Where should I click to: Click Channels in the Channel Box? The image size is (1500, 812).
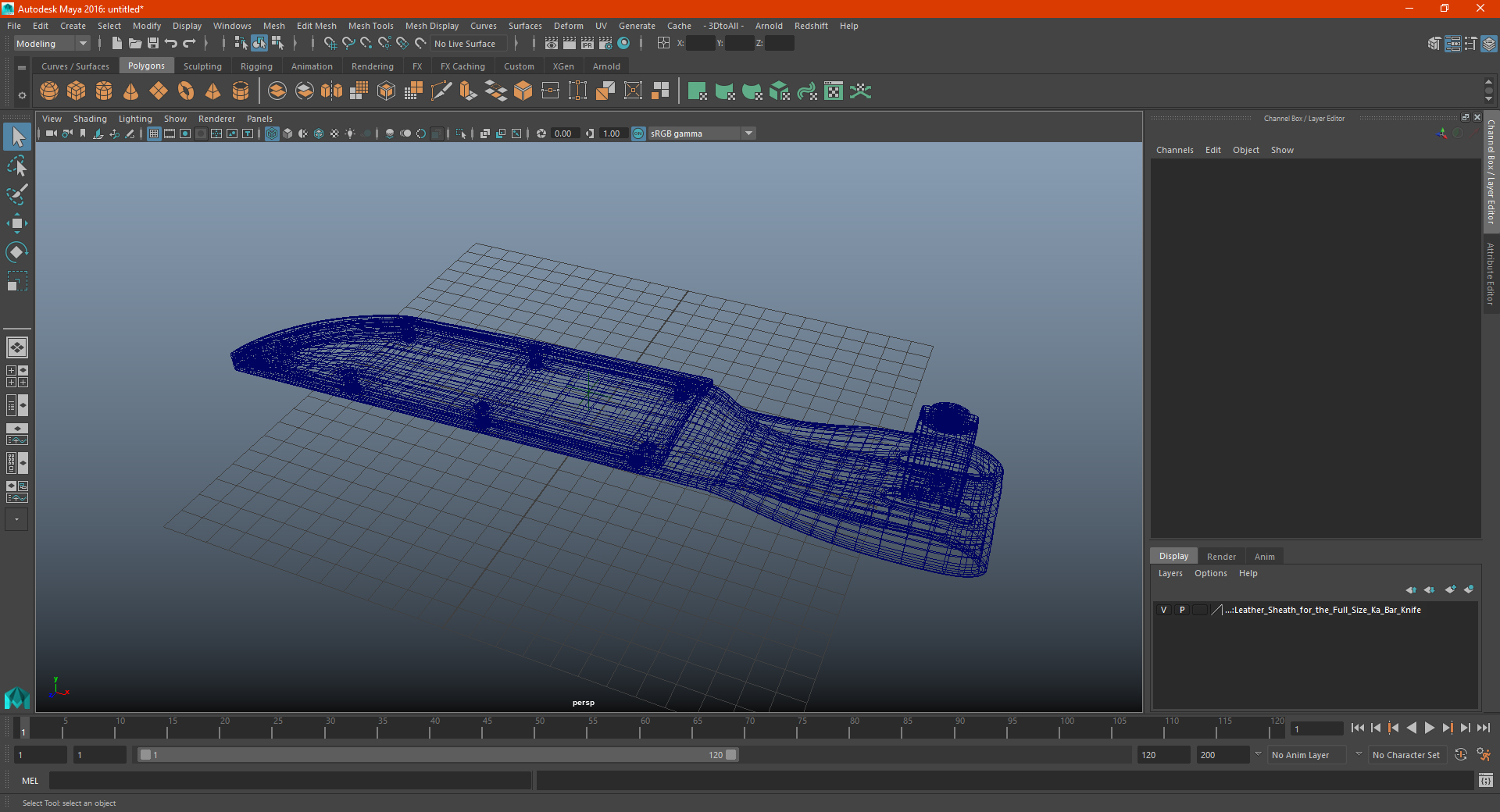coord(1175,150)
